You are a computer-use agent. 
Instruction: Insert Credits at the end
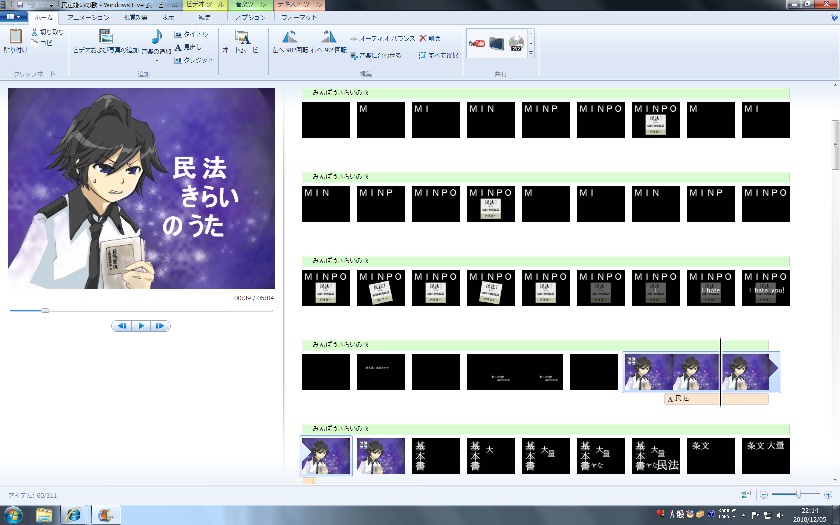pos(194,60)
